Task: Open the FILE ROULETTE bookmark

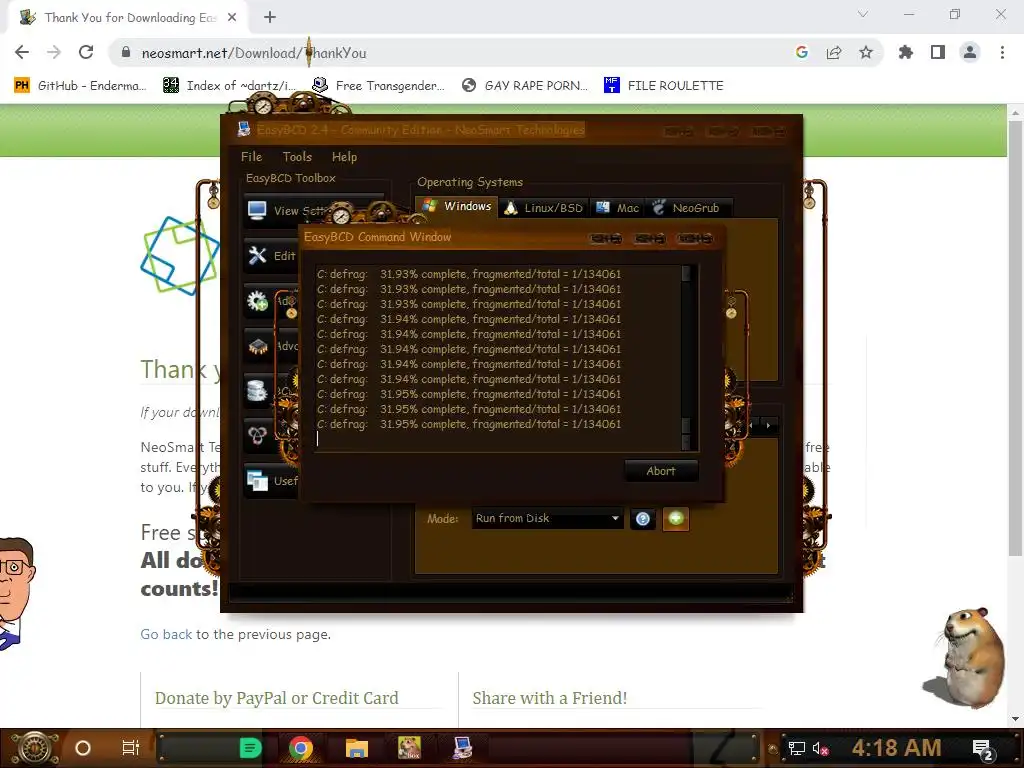Action: [x=664, y=86]
